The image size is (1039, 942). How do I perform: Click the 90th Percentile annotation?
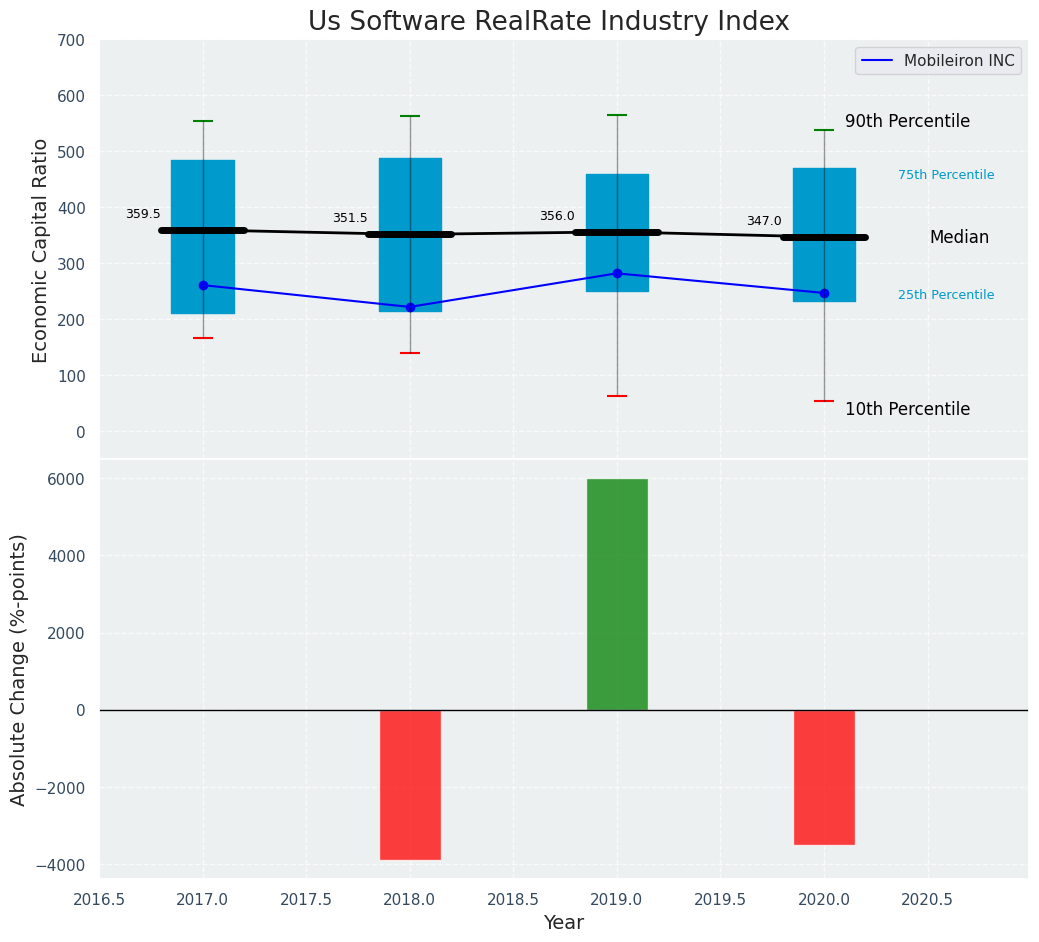click(907, 121)
